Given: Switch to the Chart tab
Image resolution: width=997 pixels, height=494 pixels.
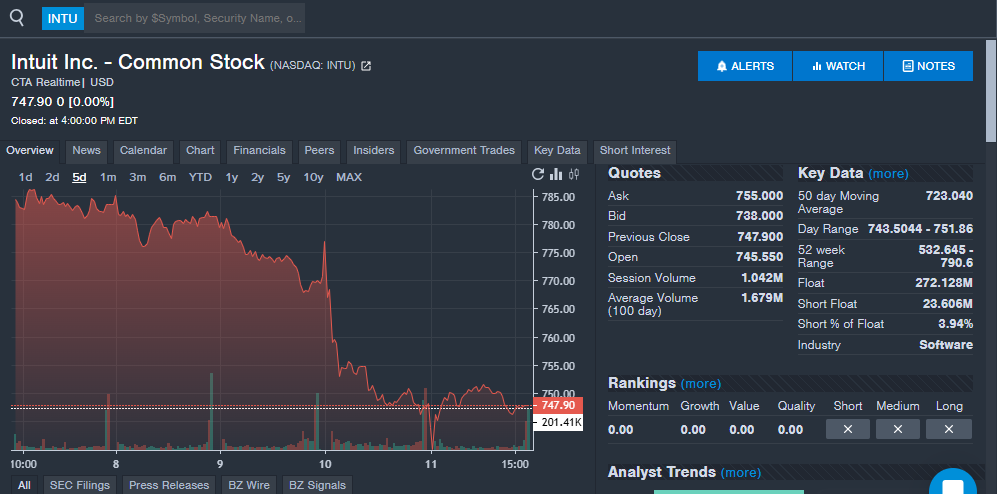Looking at the screenshot, I should coord(200,151).
